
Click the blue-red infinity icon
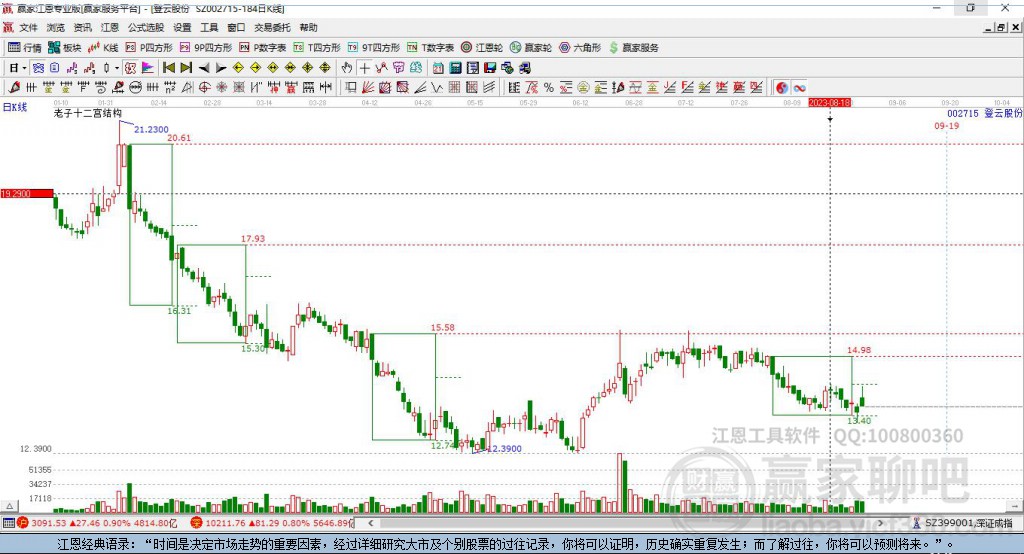[799, 88]
